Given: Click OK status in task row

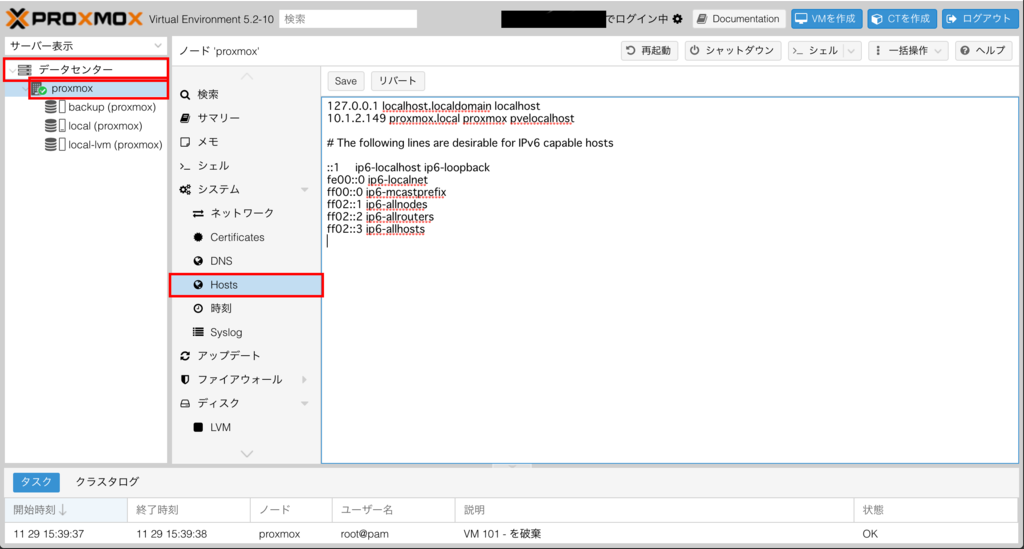Looking at the screenshot, I should [x=870, y=534].
